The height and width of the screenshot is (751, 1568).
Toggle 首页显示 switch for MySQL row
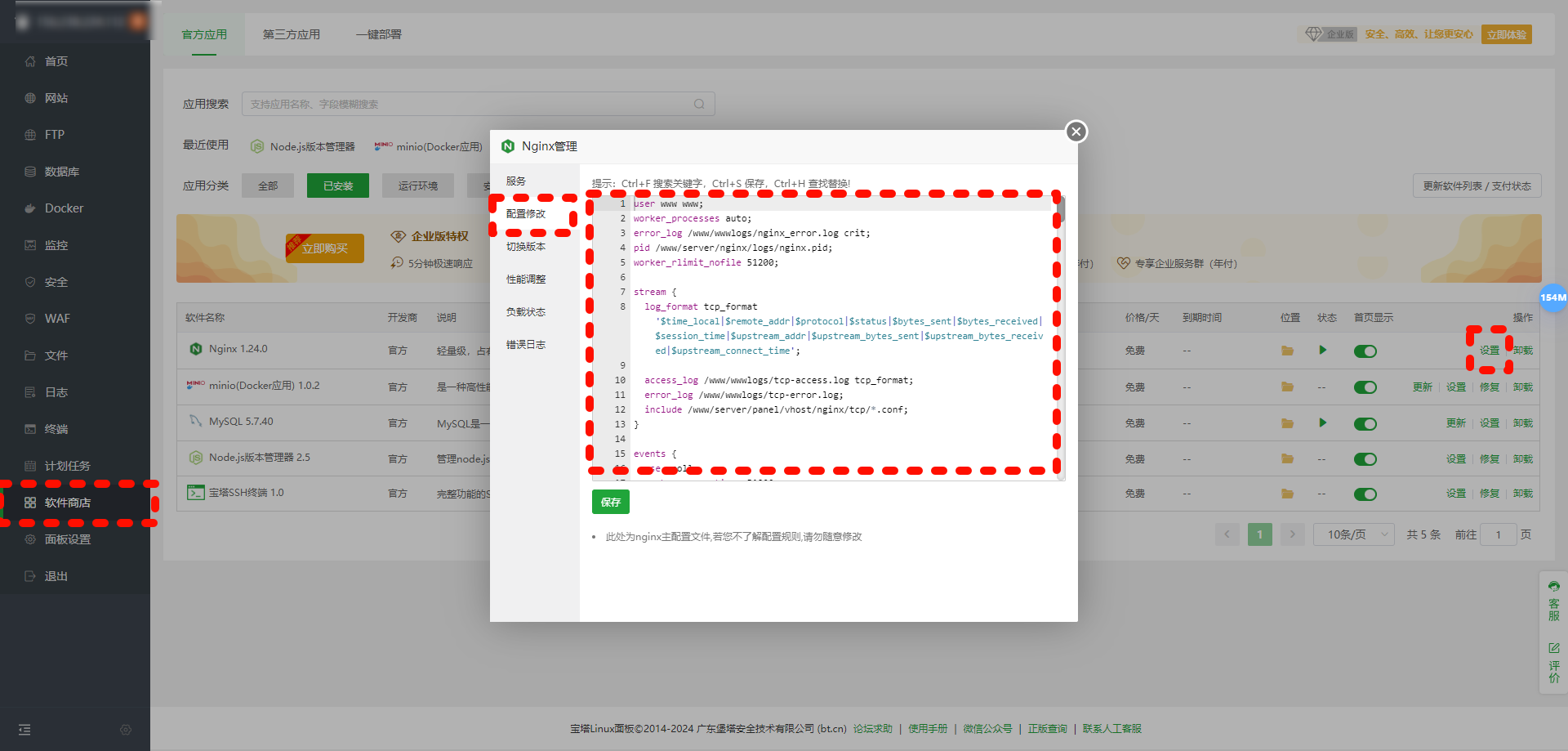point(1365,424)
